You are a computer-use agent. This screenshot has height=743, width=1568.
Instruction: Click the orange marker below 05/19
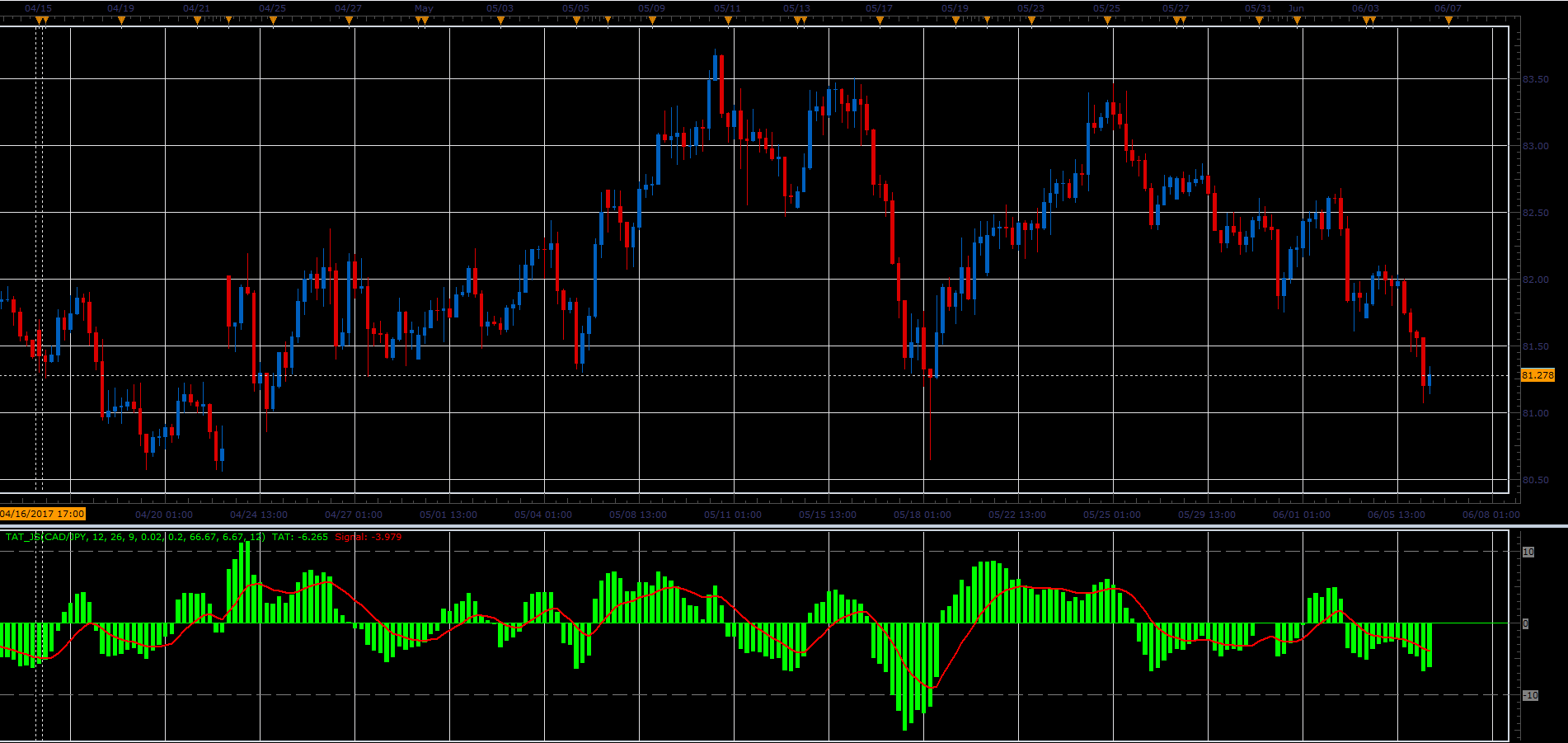(x=955, y=21)
